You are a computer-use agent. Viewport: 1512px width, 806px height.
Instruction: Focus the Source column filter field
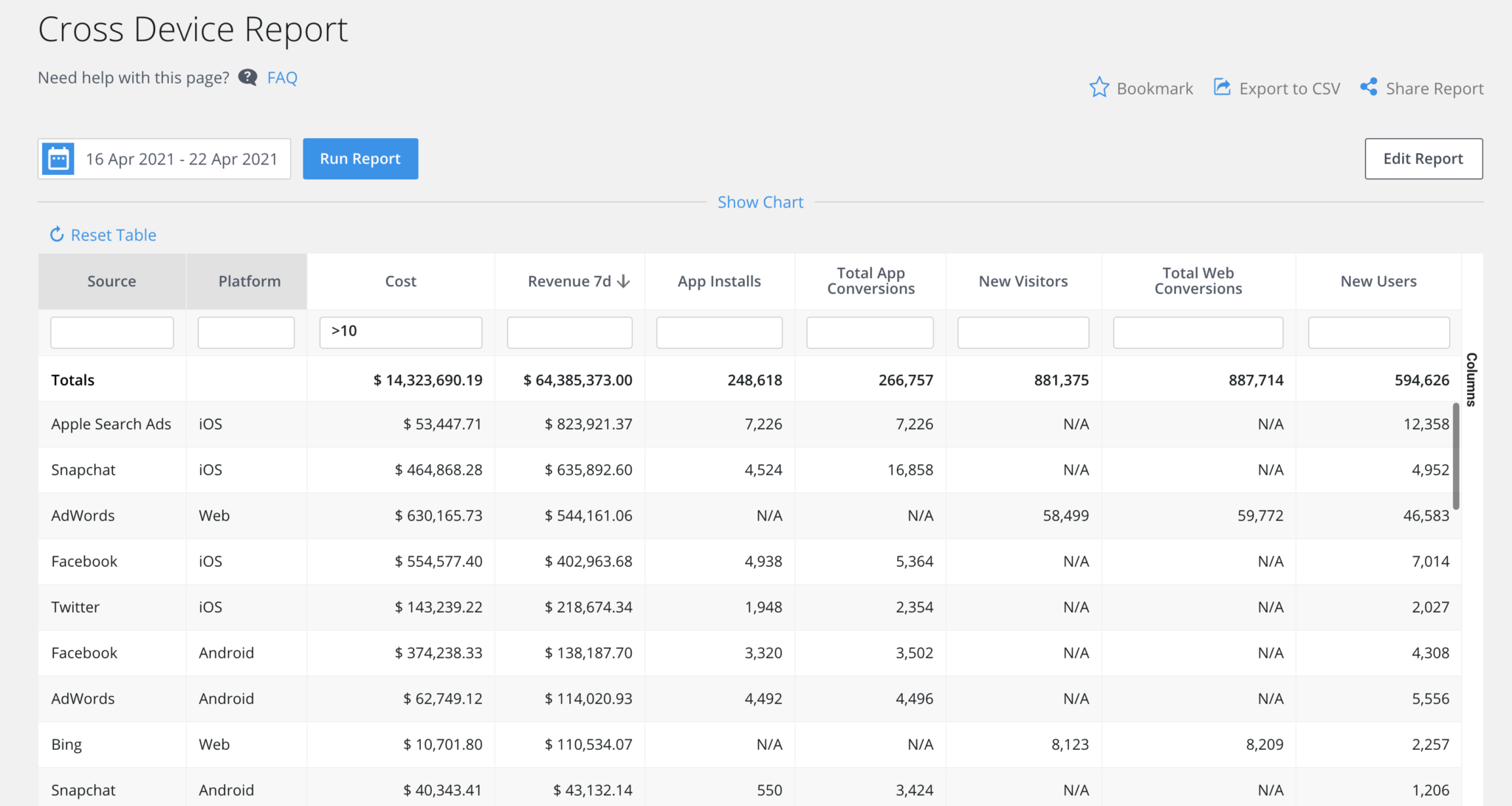(x=111, y=331)
